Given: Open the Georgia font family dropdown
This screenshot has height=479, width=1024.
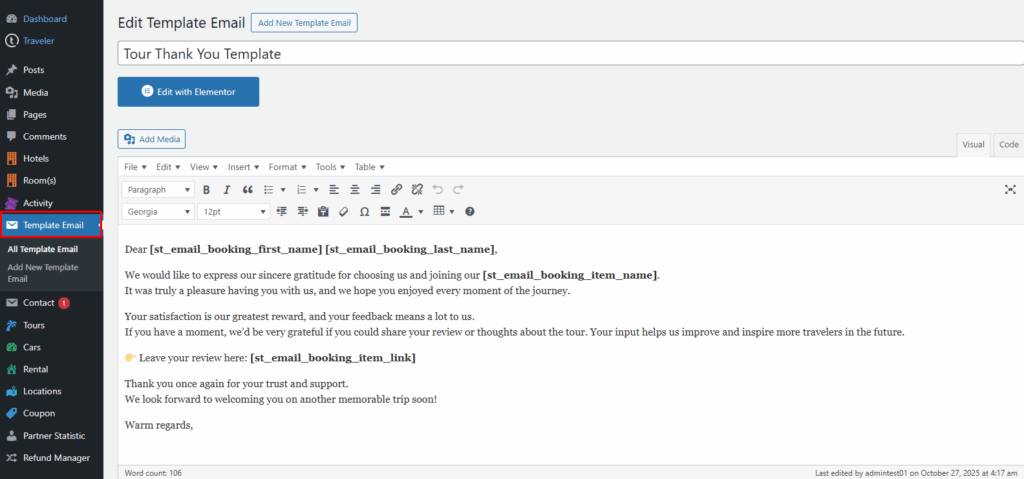Looking at the screenshot, I should tap(158, 212).
